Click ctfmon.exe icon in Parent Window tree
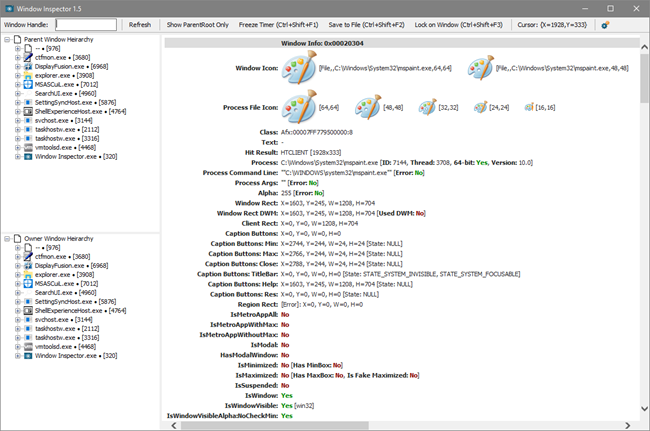 28,57
